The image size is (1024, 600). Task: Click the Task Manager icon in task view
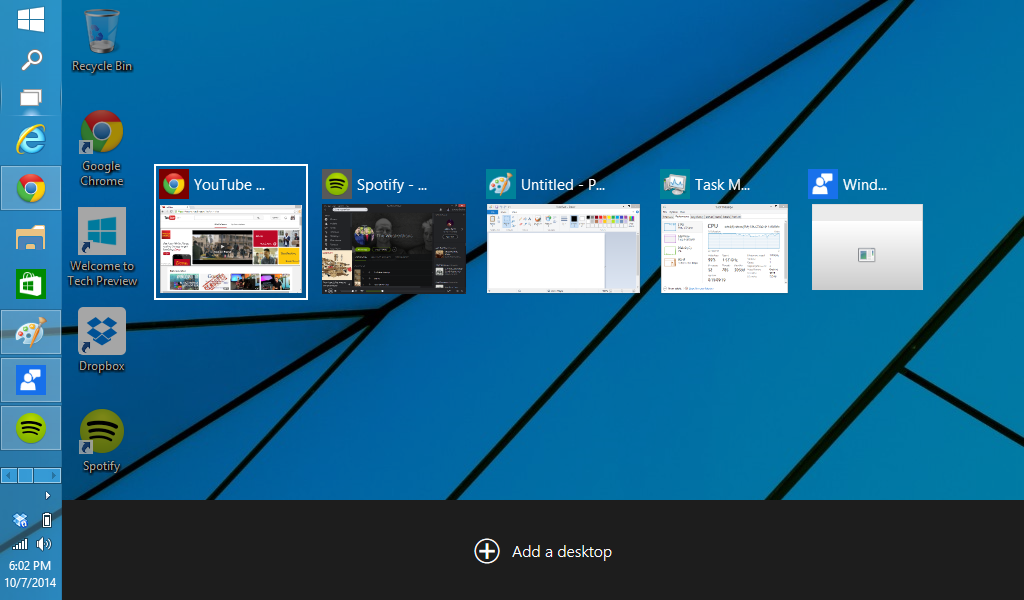pos(675,184)
